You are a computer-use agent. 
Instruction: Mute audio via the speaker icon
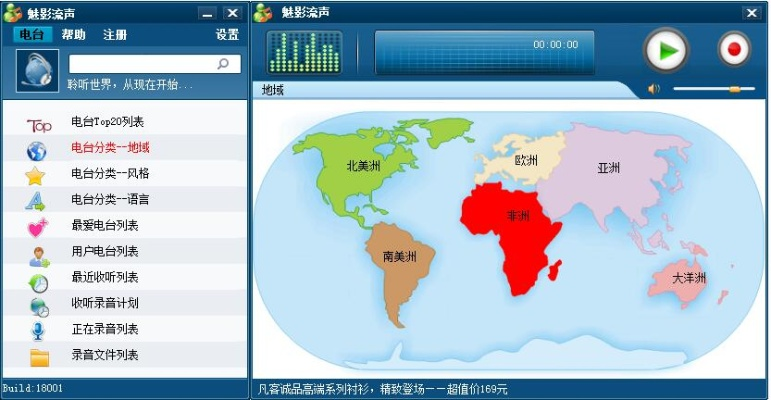pyautogui.click(x=654, y=89)
